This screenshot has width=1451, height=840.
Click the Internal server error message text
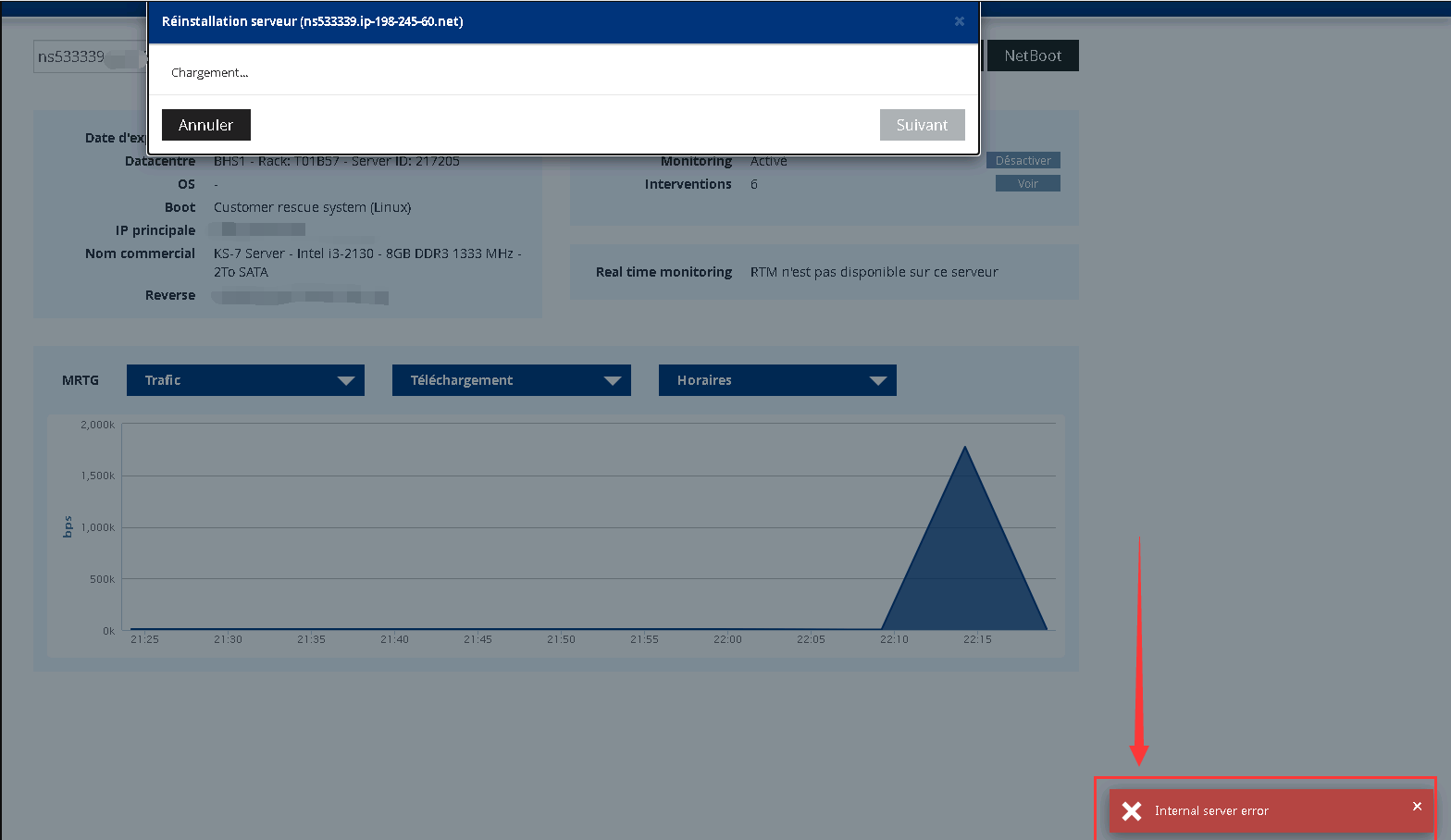(x=1211, y=811)
